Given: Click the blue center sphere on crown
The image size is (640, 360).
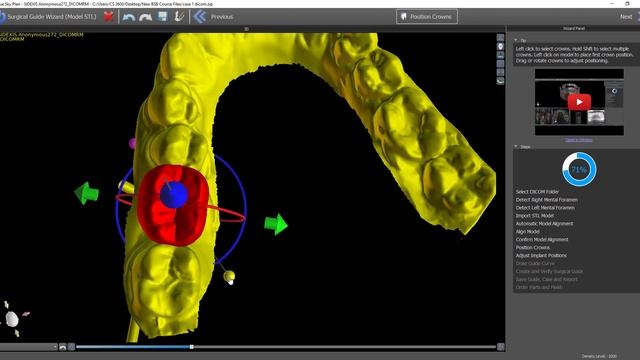Looking at the screenshot, I should (174, 195).
